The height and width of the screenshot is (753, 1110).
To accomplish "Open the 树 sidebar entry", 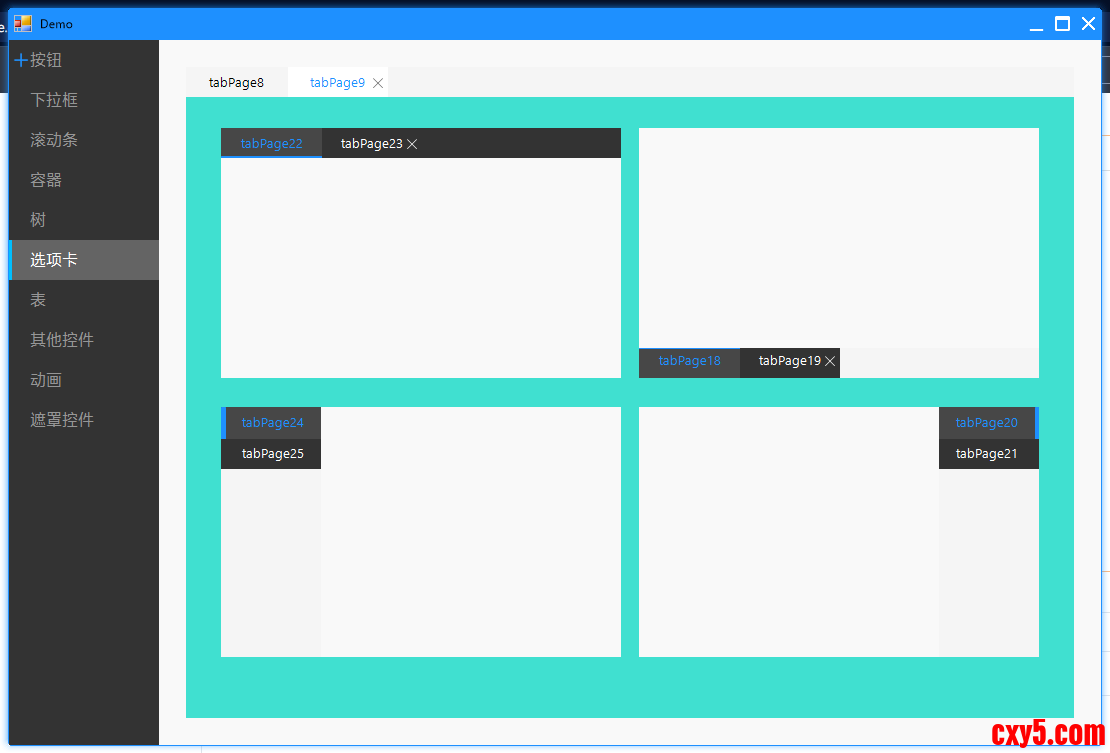I will [x=84, y=220].
